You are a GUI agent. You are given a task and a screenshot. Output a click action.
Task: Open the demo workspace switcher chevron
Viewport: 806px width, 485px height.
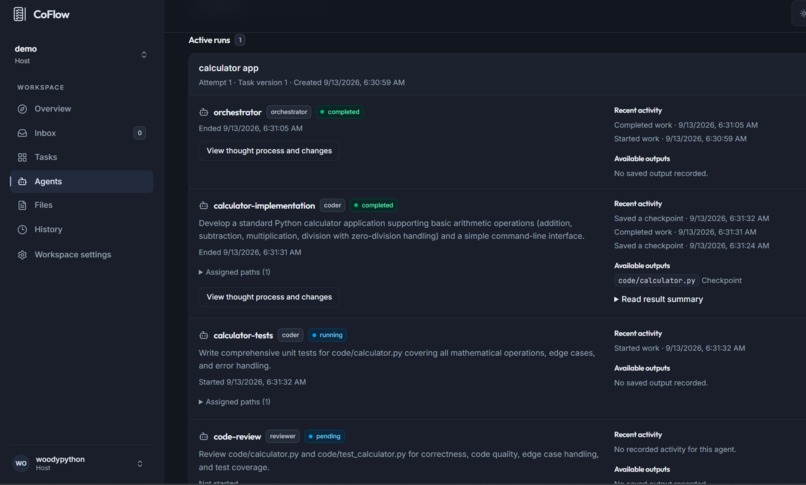pos(144,55)
